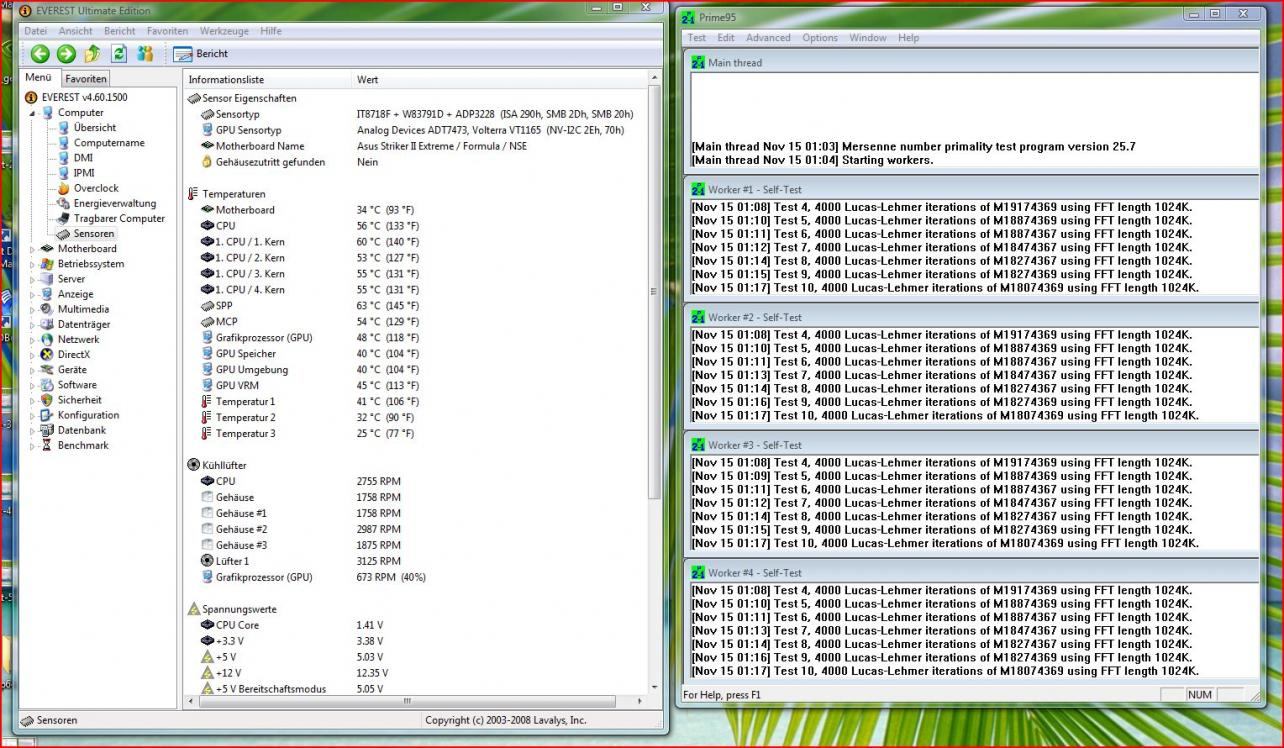The width and height of the screenshot is (1284, 748).
Task: Click the Software icon in the tree
Action: tap(47, 385)
